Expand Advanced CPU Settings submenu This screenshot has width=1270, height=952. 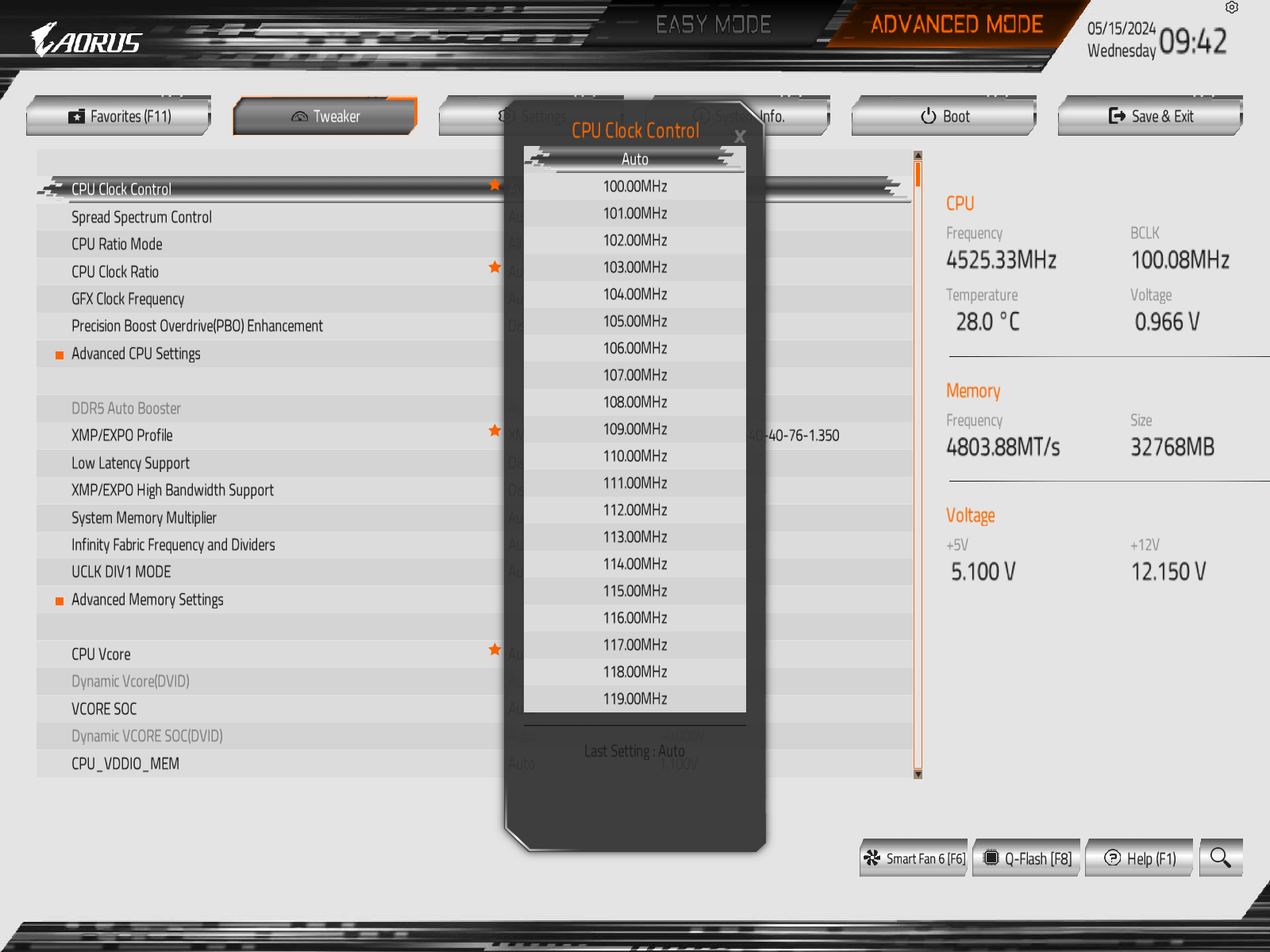tap(474, 354)
